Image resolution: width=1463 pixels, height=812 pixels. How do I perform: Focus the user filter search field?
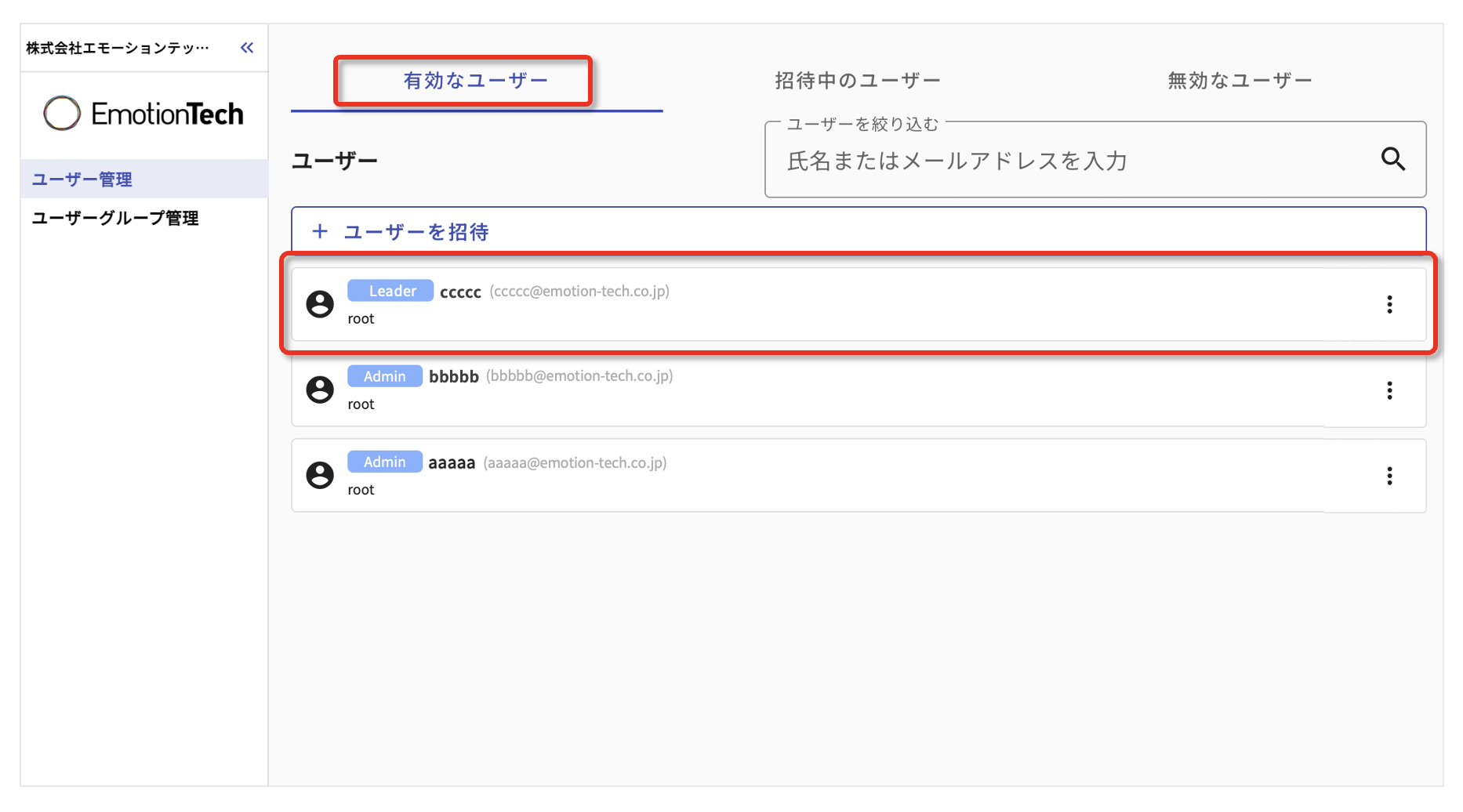[1074, 161]
